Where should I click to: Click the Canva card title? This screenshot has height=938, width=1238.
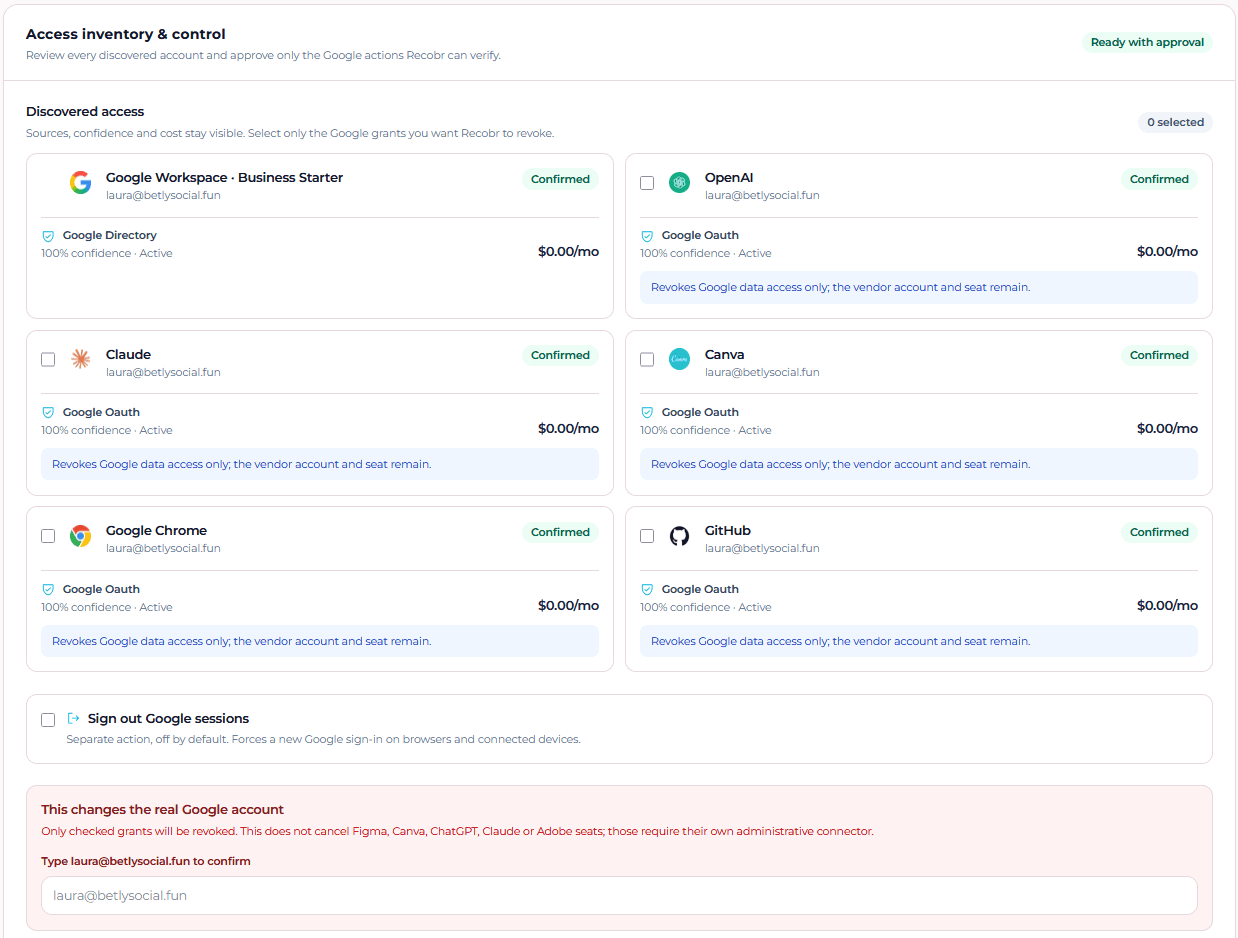click(x=724, y=354)
